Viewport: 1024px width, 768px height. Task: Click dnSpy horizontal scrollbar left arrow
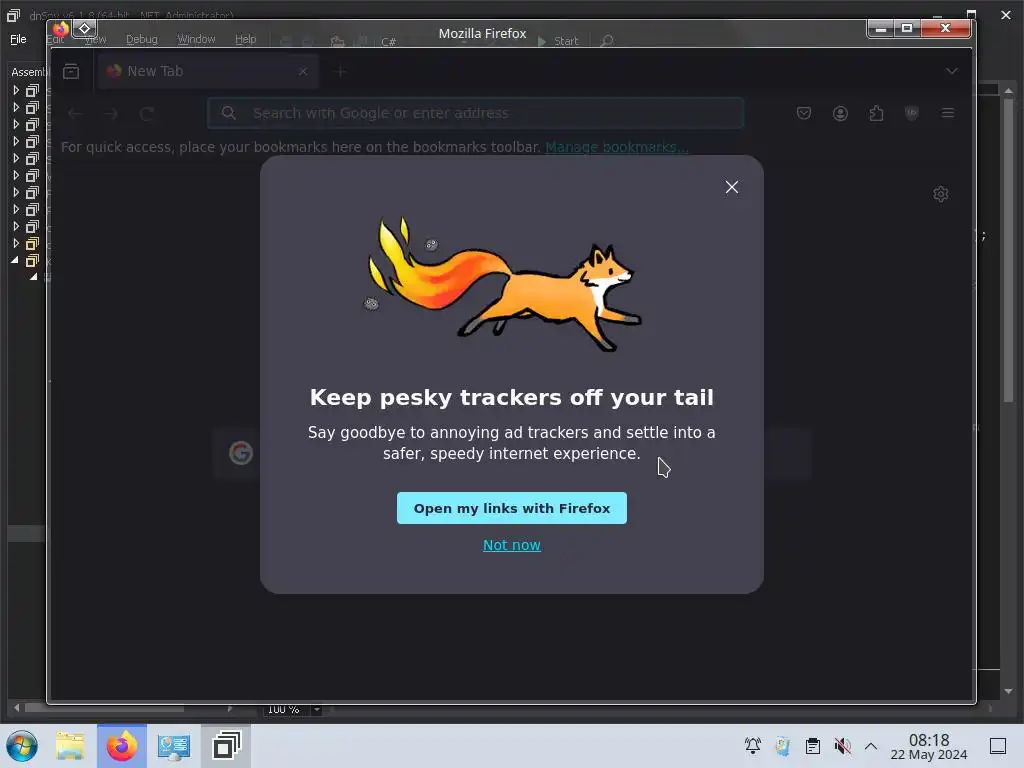16,708
